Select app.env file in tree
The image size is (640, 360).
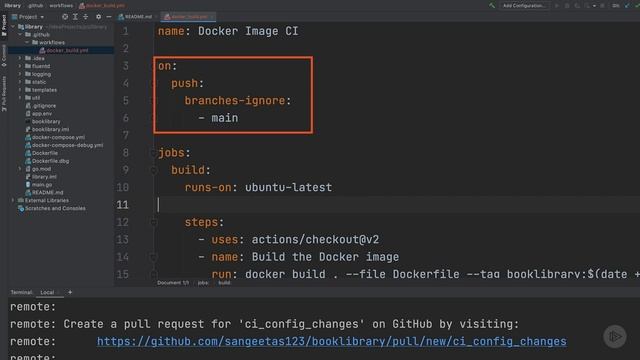pos(38,113)
